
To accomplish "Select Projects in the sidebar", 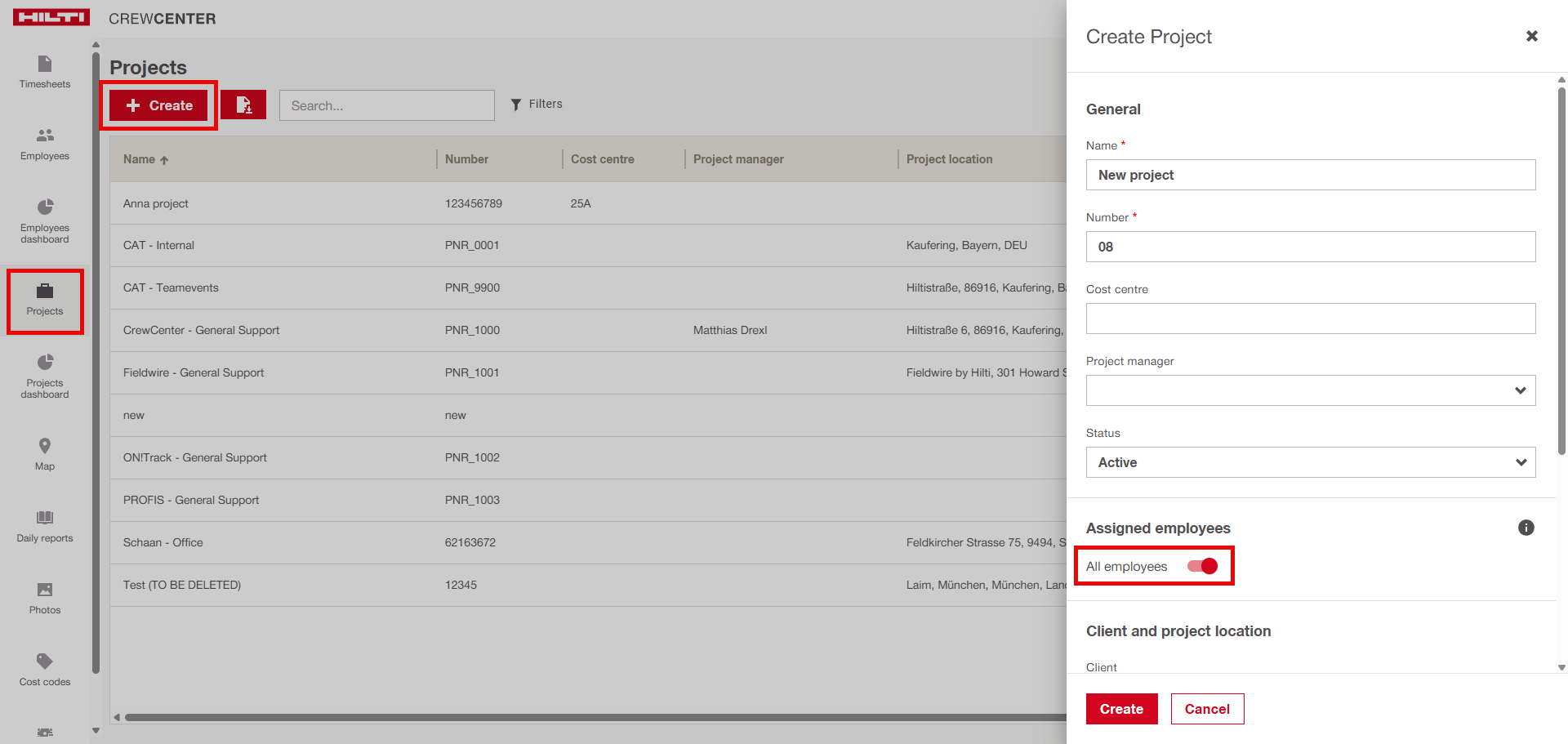I will [45, 301].
